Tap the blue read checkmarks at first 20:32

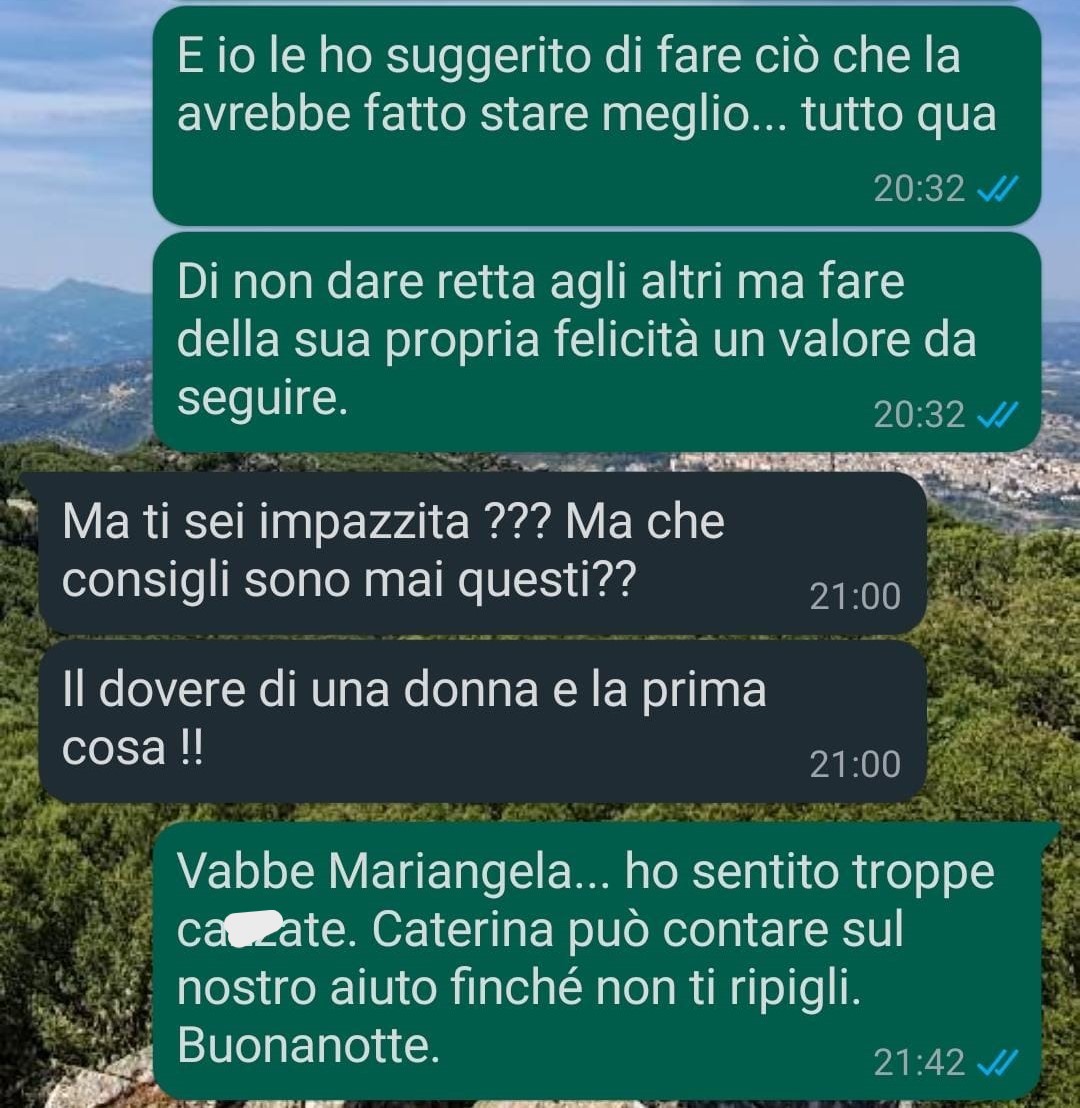coord(997,189)
